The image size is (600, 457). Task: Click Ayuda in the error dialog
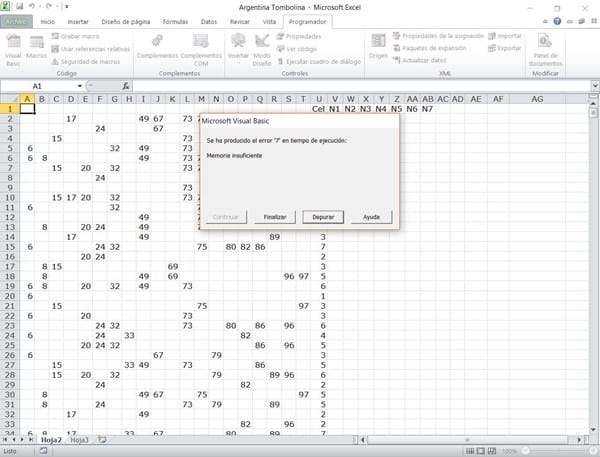pos(371,217)
